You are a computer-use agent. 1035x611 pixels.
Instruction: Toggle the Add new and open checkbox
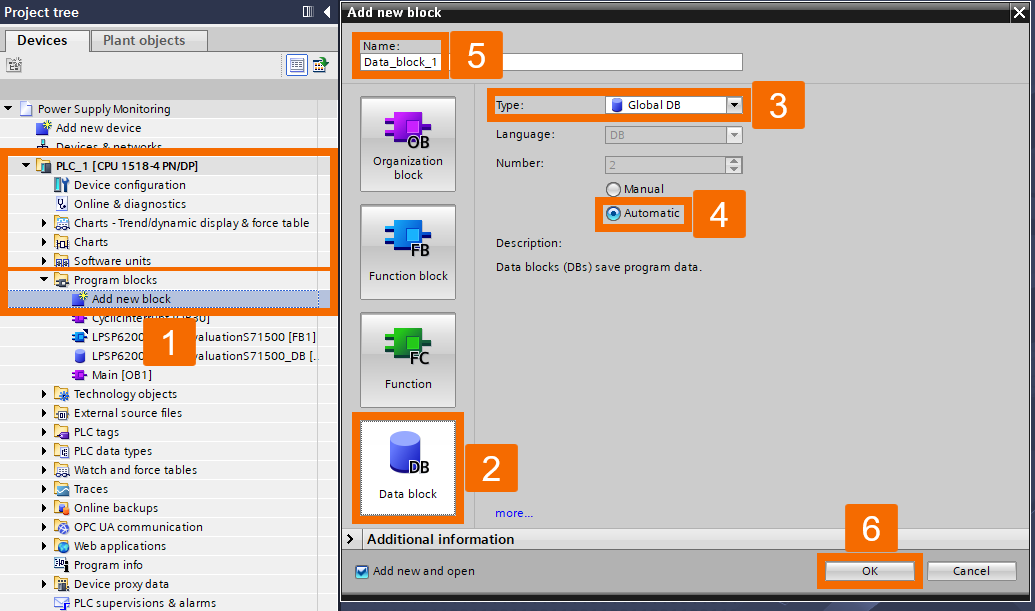tap(362, 571)
